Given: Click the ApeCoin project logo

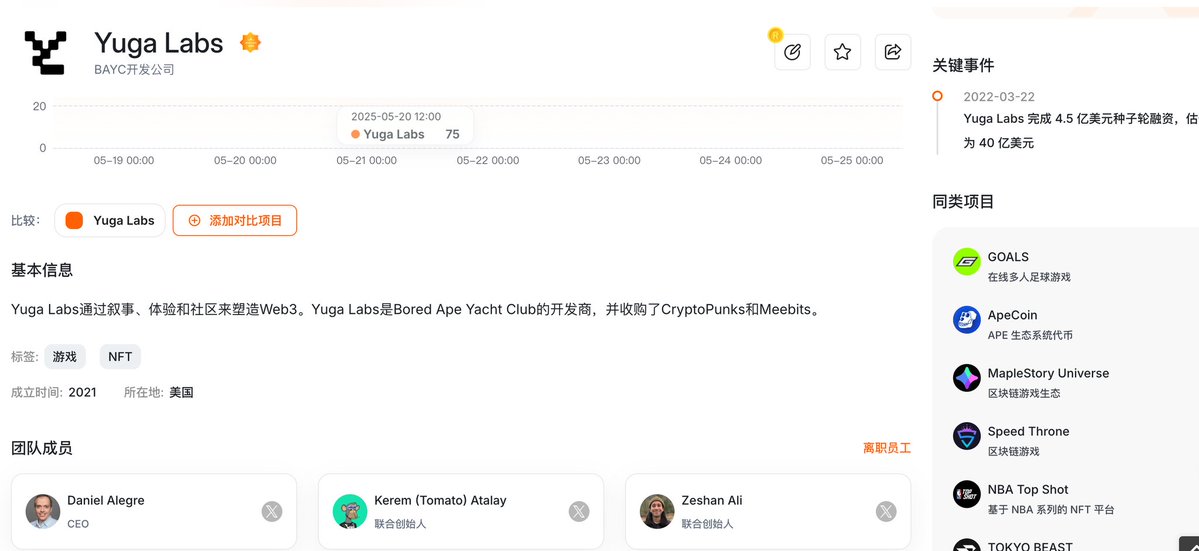Looking at the screenshot, I should coord(967,319).
